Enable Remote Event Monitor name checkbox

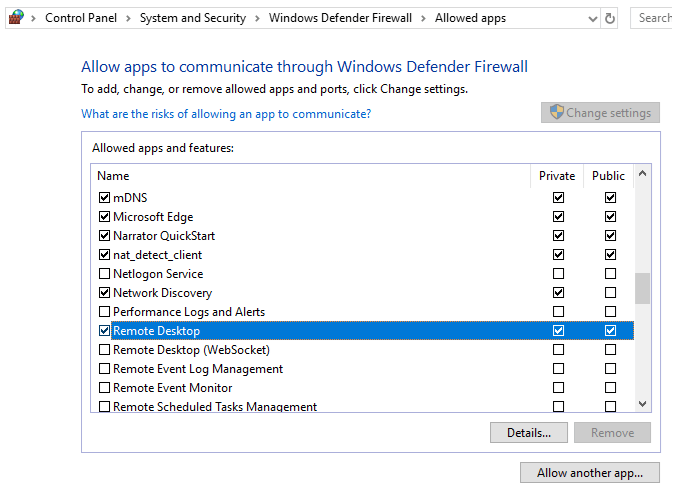[x=104, y=387]
